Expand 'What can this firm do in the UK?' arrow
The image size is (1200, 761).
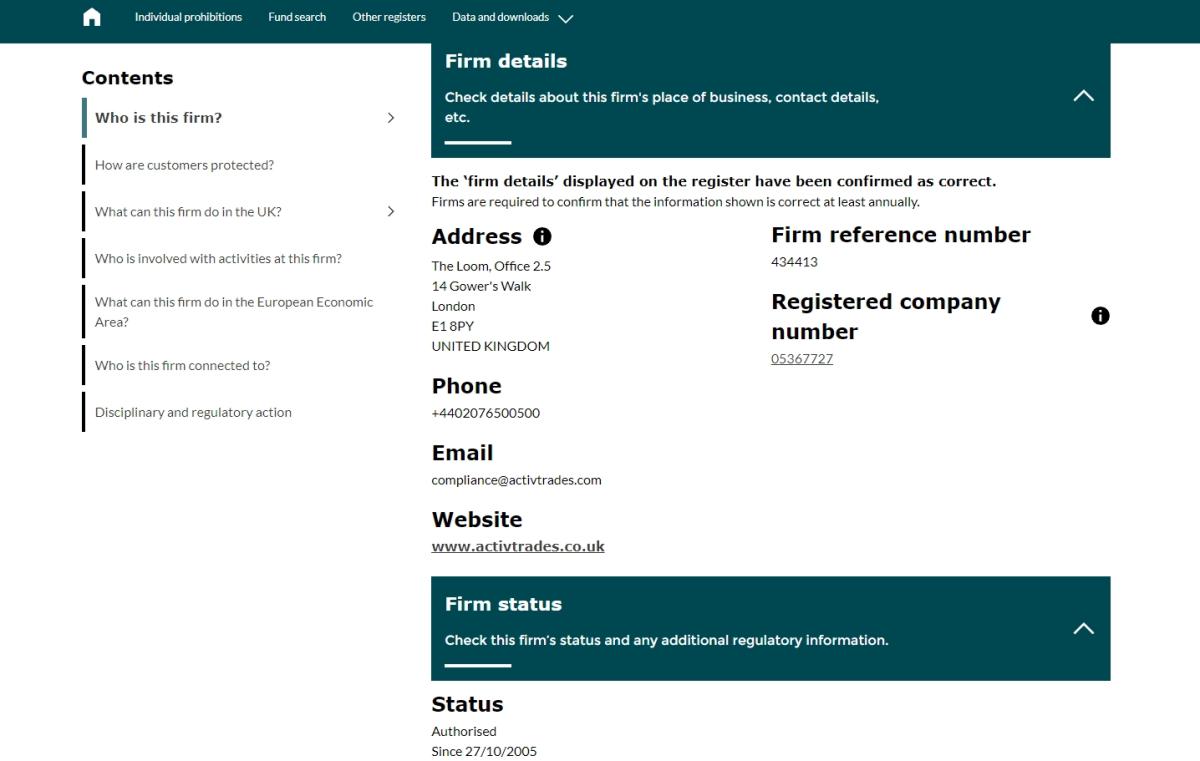[x=391, y=212]
